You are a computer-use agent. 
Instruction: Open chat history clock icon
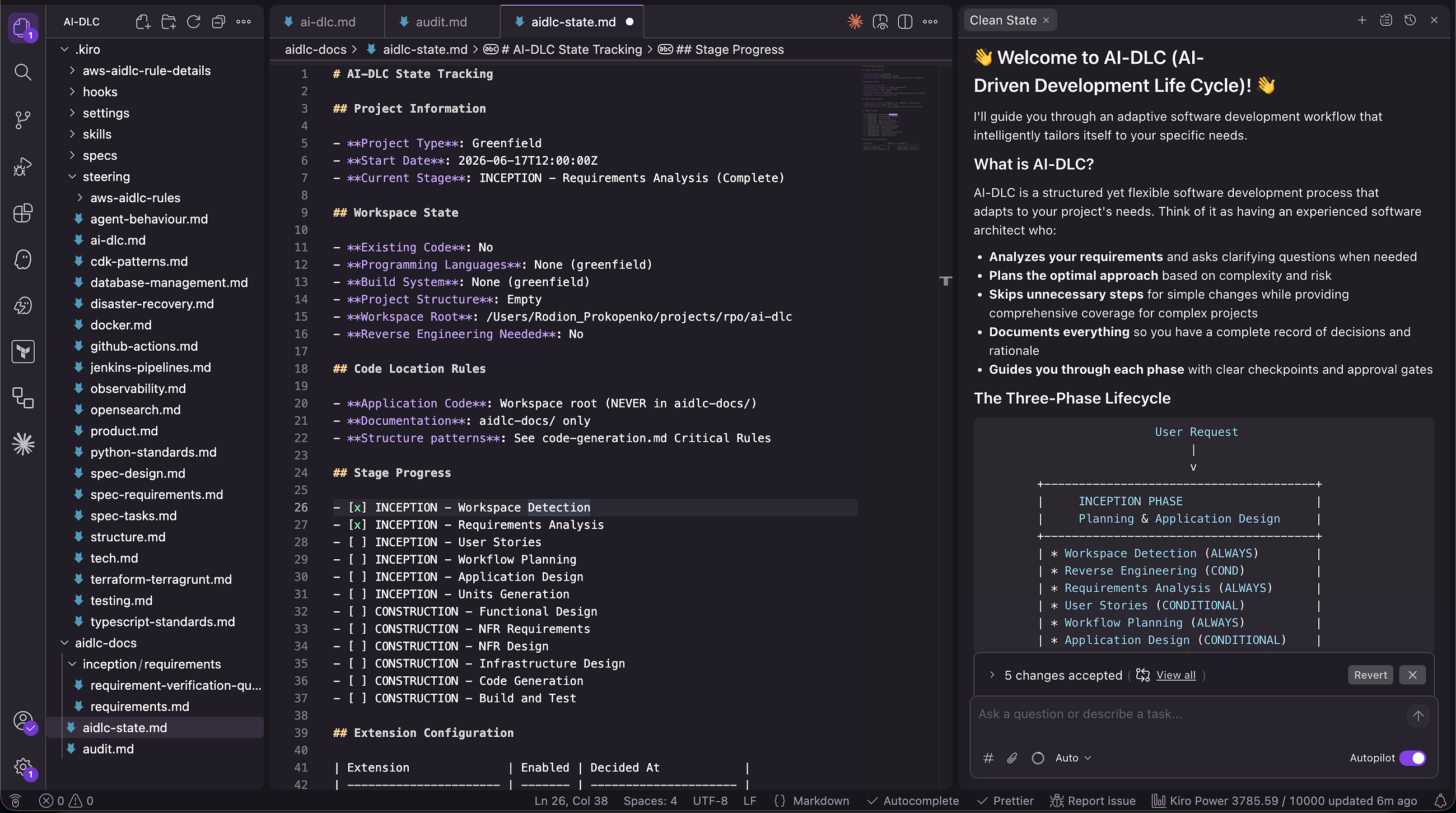point(1410,20)
